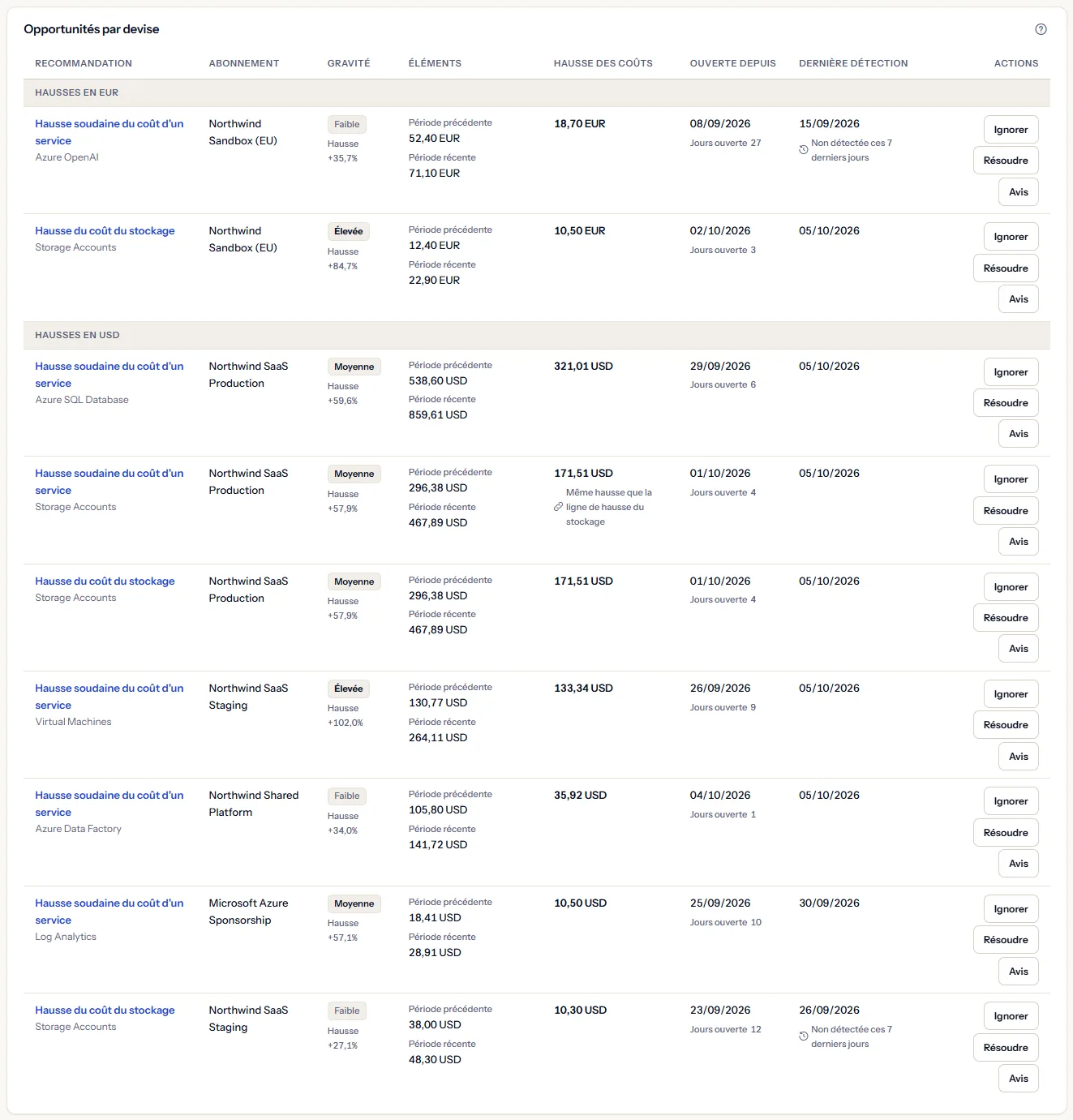This screenshot has height=1120, width=1073.
Task: Click the Élevée severity badge with +102,0%
Action: 349,689
